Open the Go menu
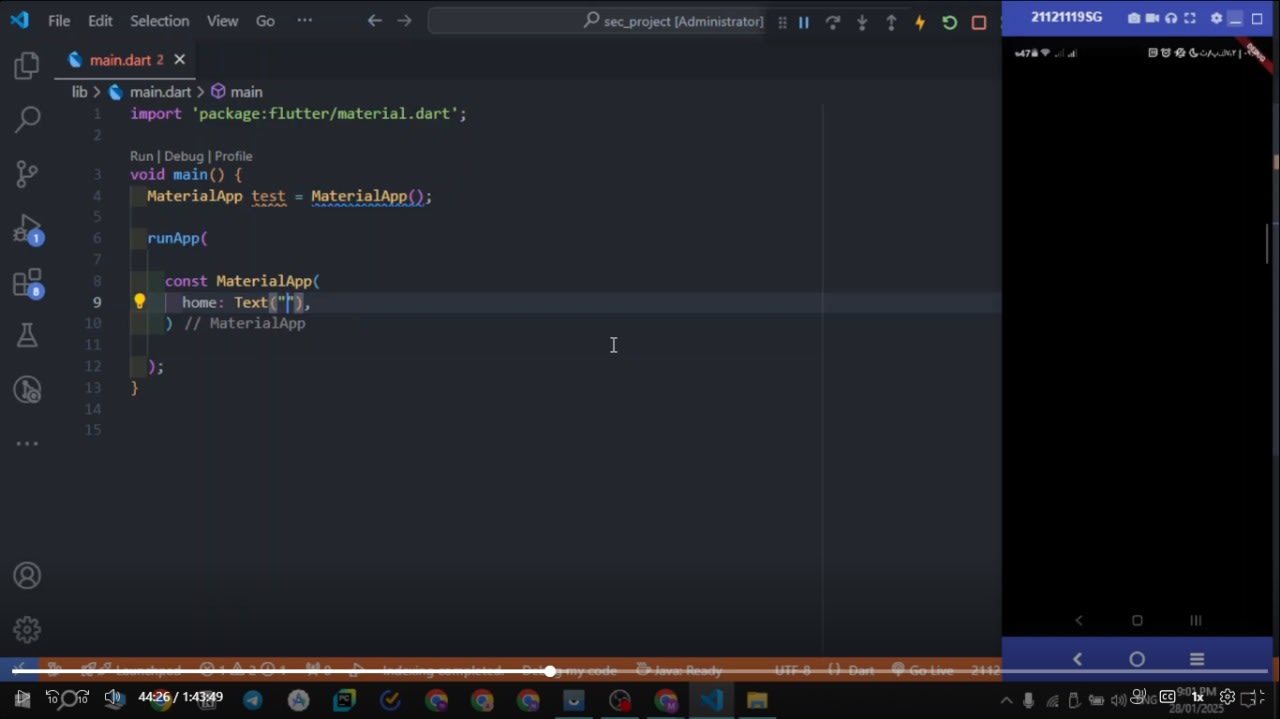Viewport: 1280px width, 719px height. click(x=265, y=20)
